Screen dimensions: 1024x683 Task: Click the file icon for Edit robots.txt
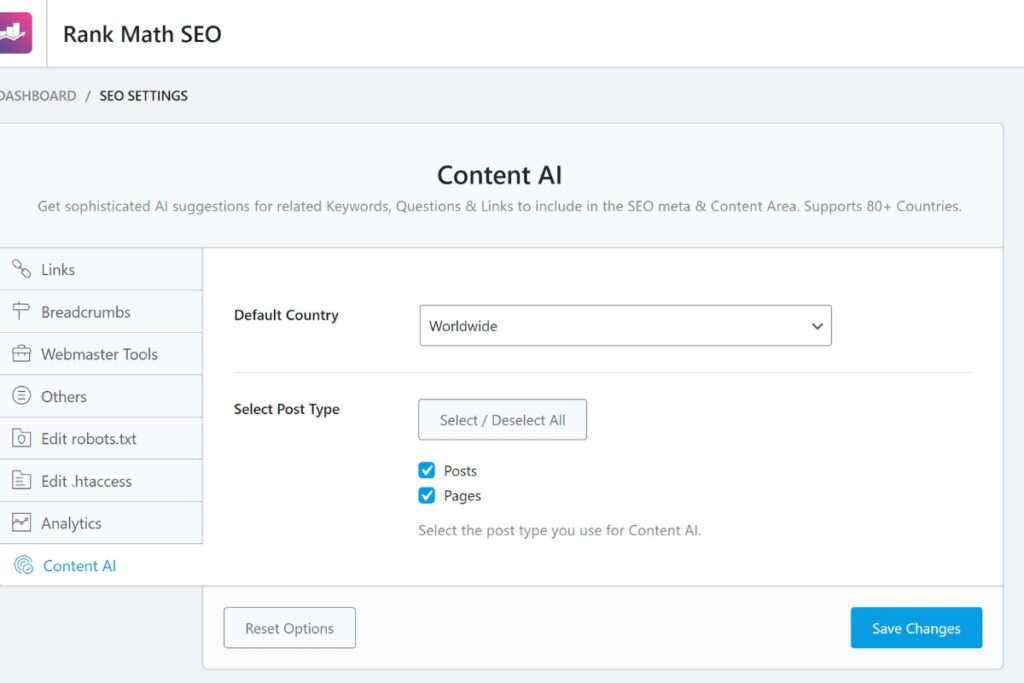click(21, 438)
